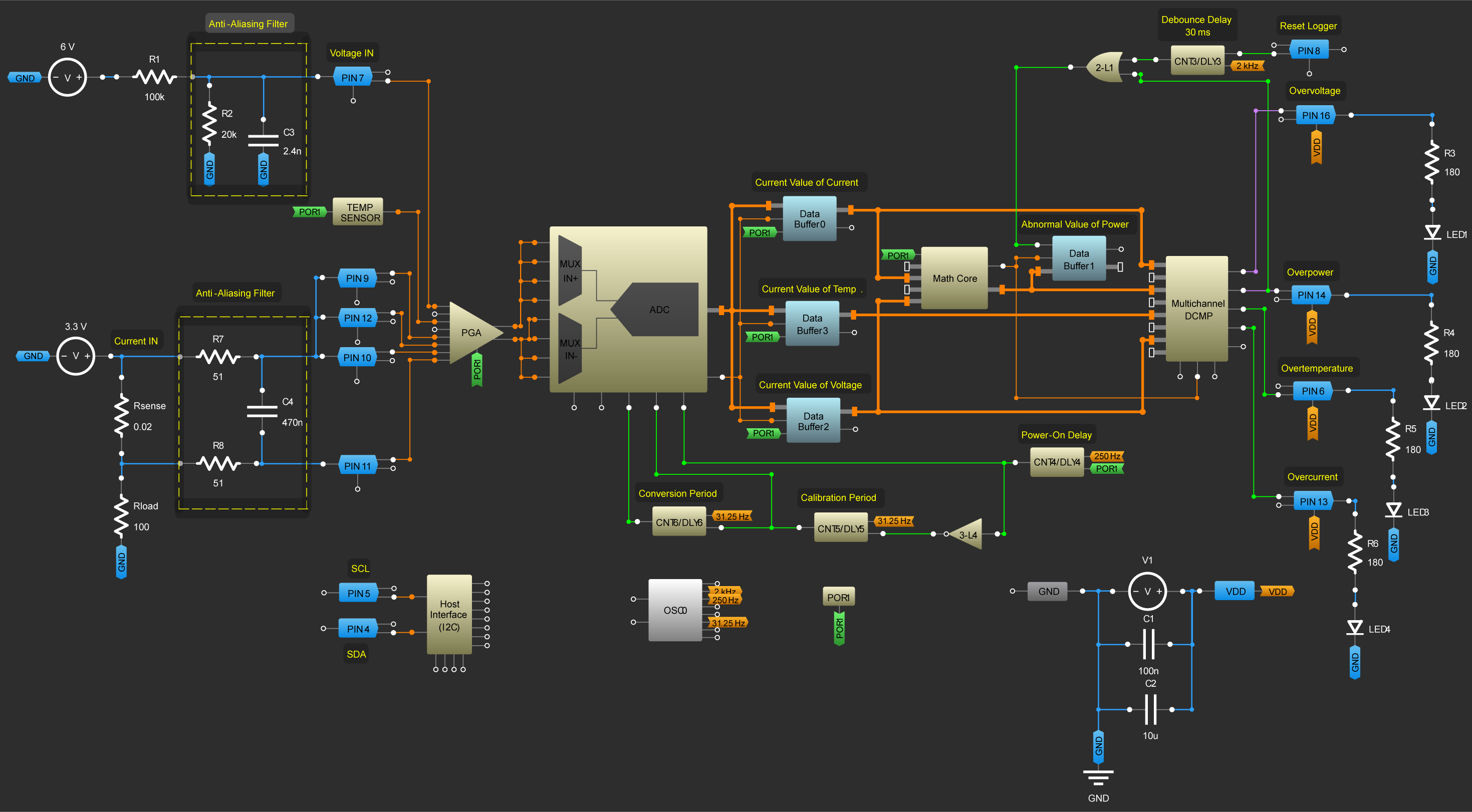
Task: Click the 2-L1 logic gate
Action: pyautogui.click(x=1104, y=68)
